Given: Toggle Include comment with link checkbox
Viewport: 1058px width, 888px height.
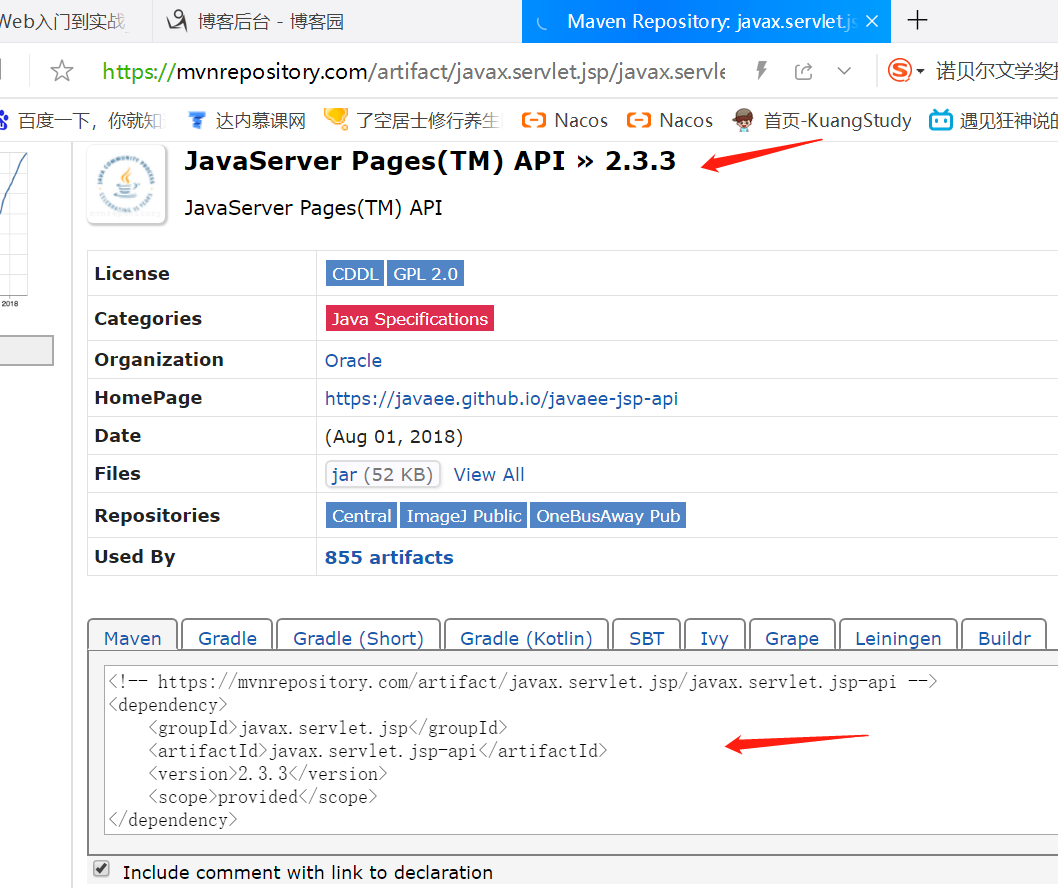Looking at the screenshot, I should click(101, 868).
